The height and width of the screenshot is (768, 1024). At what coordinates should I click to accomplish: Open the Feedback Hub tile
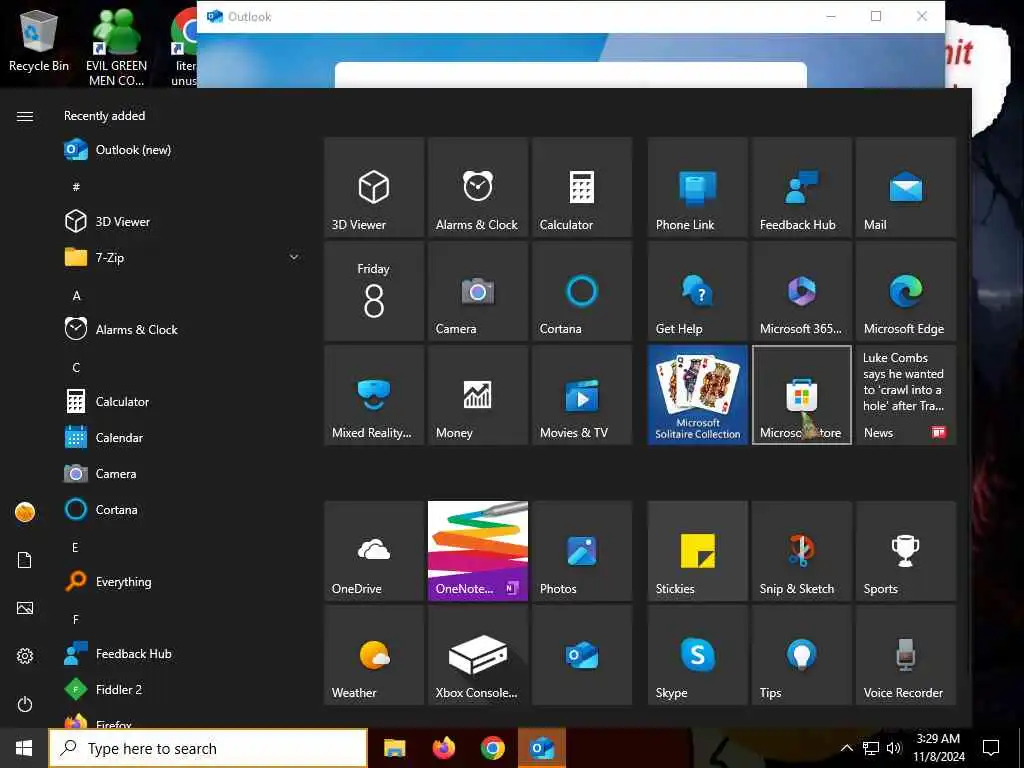(x=801, y=187)
